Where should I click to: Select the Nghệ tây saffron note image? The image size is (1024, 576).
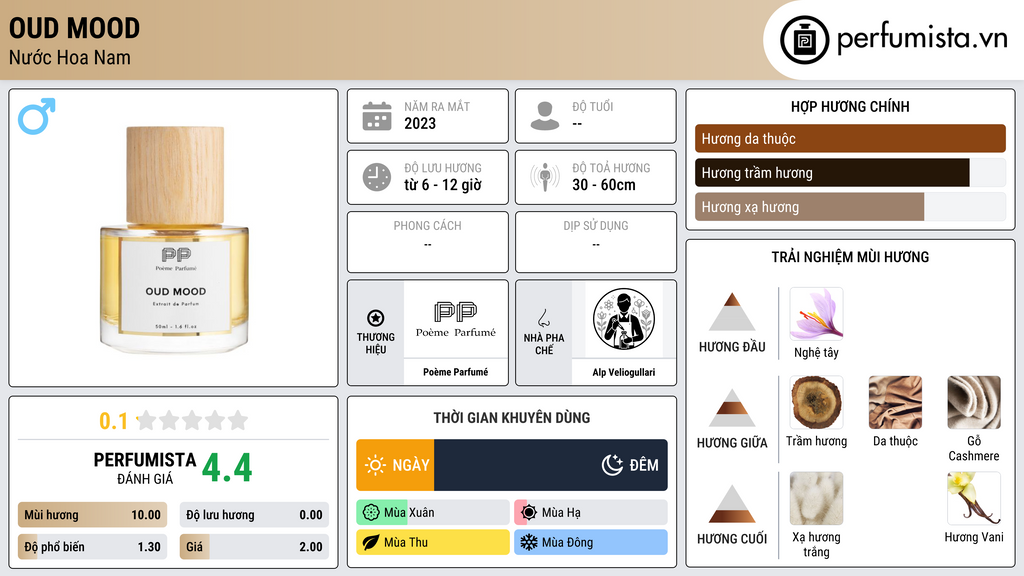pyautogui.click(x=816, y=314)
